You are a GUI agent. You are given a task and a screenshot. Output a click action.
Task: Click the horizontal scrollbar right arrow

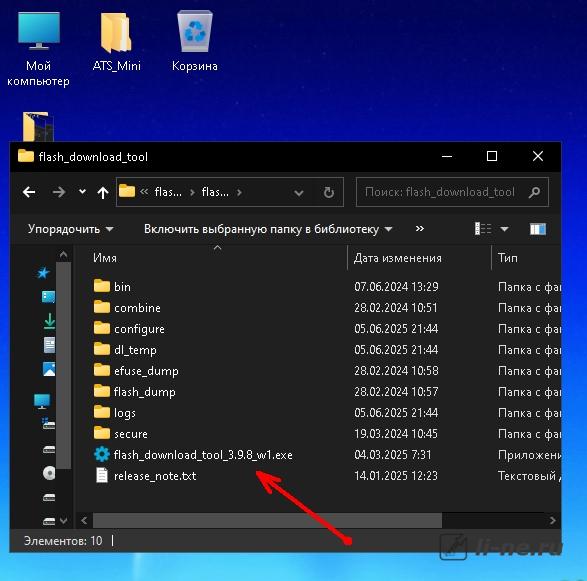(x=553, y=521)
